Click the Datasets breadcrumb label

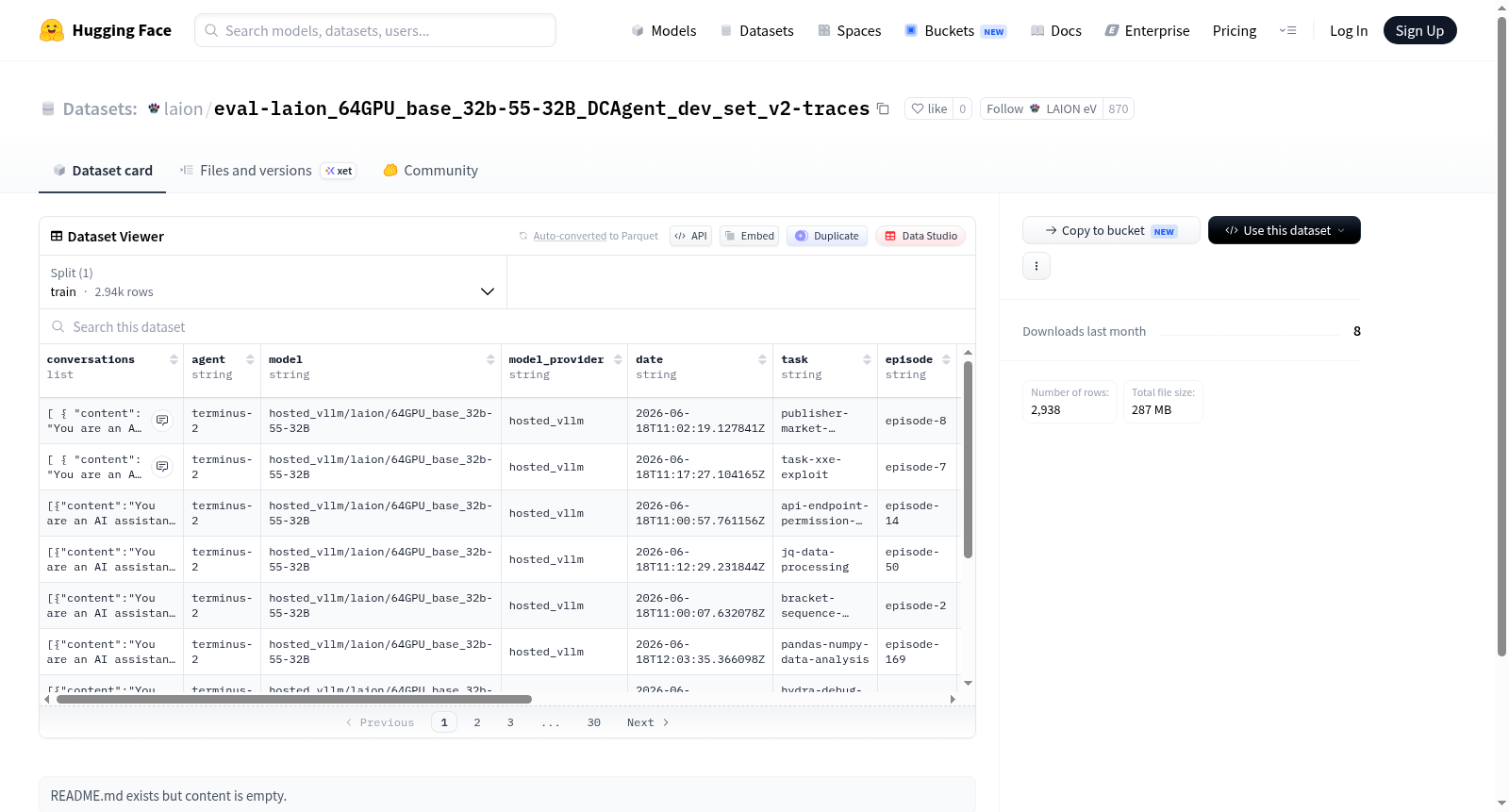100,108
